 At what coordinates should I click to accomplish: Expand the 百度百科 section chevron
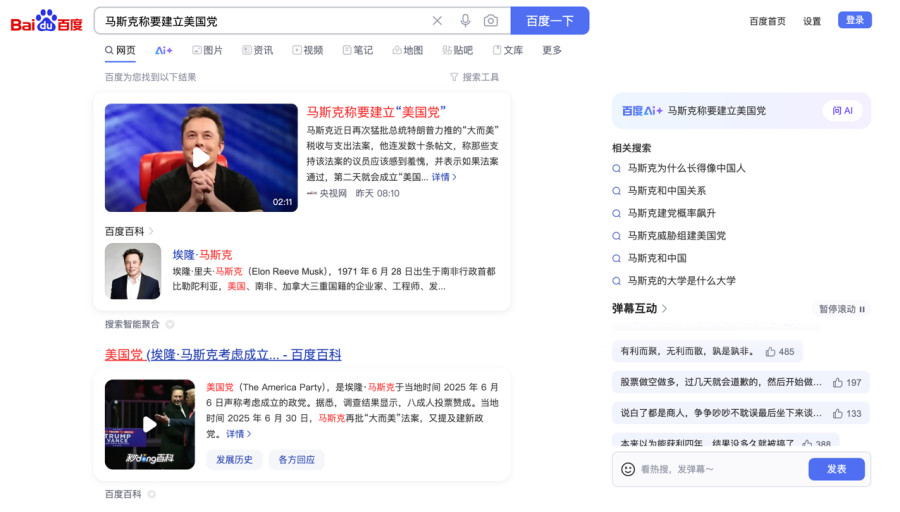pos(151,231)
